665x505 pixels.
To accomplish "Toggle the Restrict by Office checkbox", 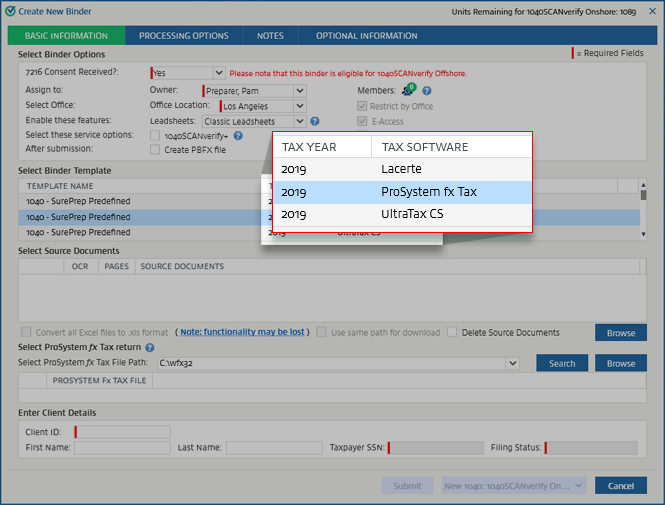I will coord(362,106).
